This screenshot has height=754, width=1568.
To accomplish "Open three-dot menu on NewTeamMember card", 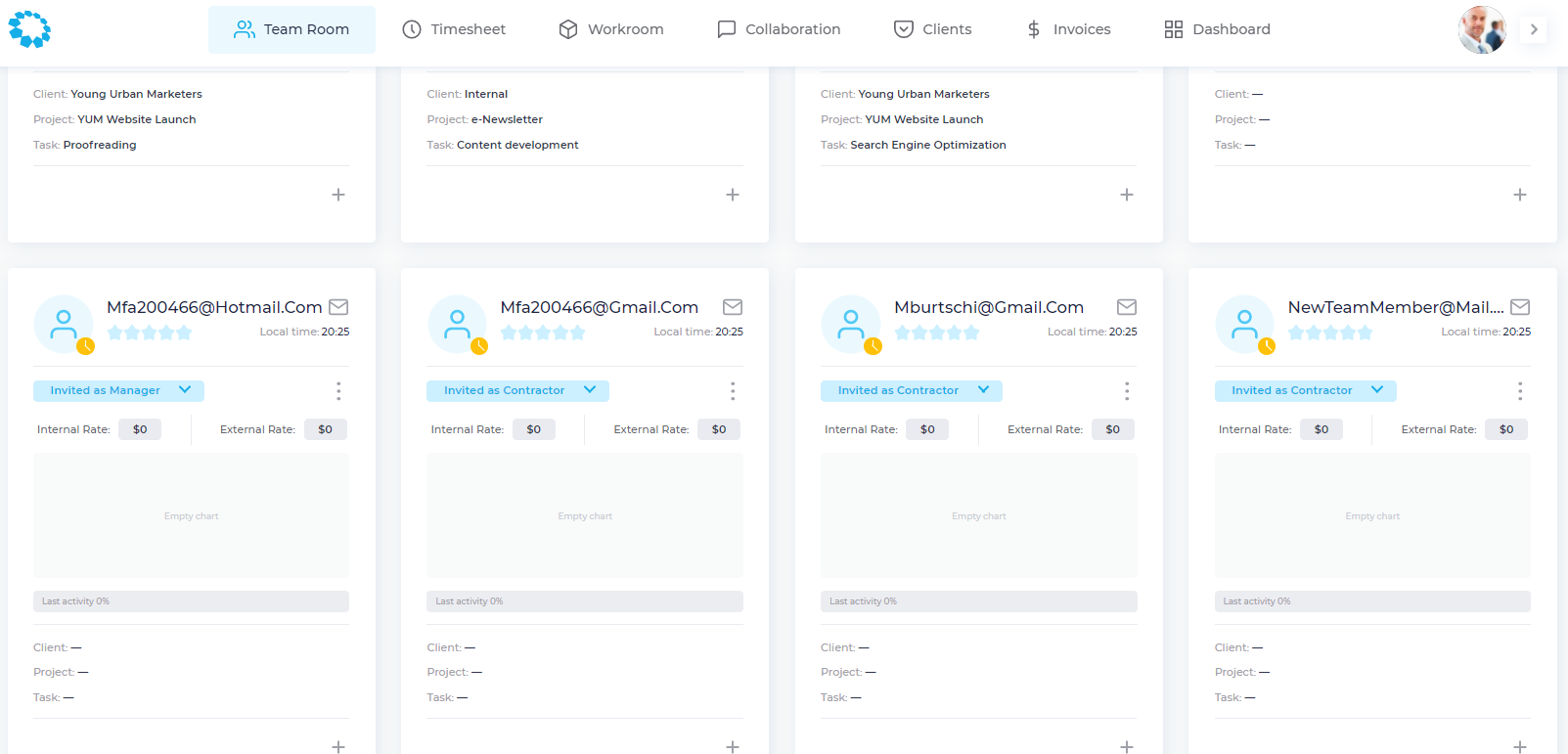I will coord(1520,391).
